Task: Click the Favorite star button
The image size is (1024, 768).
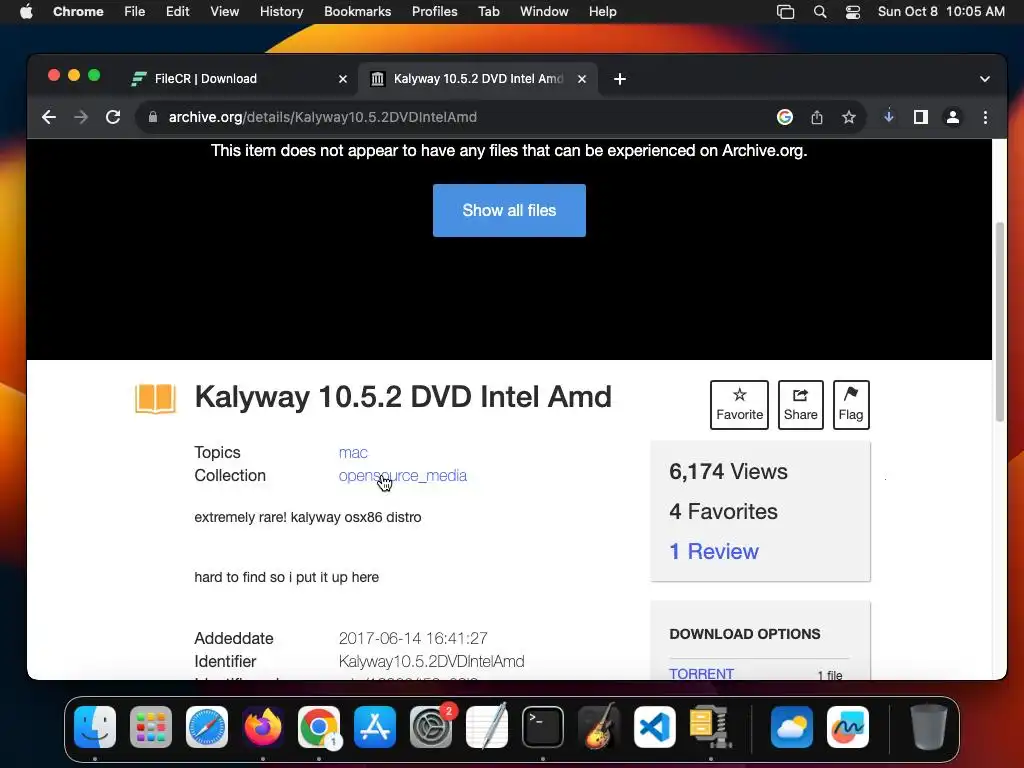Action: pyautogui.click(x=739, y=405)
